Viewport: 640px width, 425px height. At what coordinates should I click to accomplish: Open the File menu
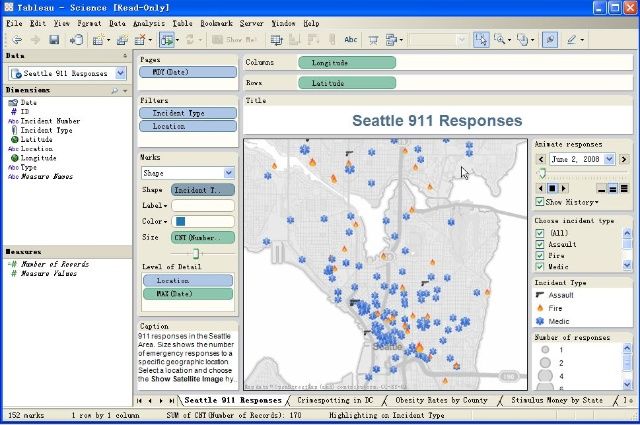(x=14, y=23)
